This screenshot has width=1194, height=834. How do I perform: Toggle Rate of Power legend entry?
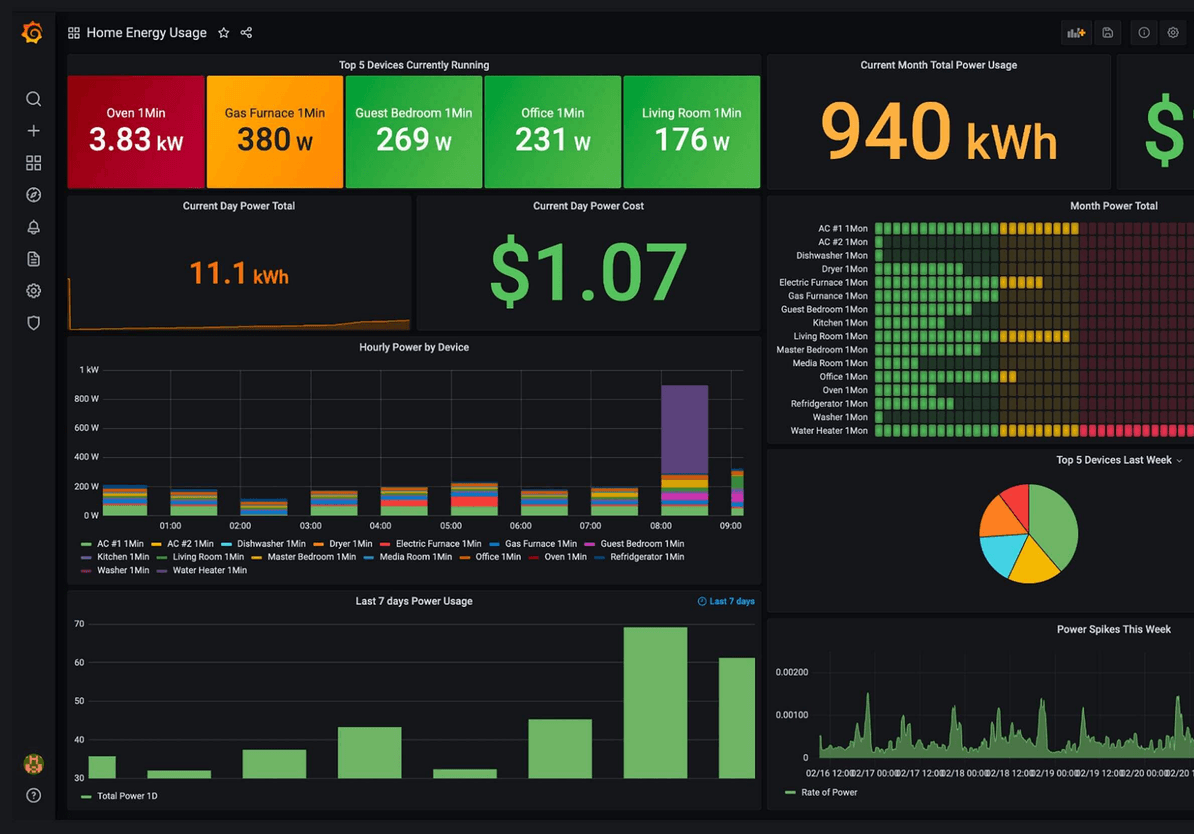coord(821,793)
